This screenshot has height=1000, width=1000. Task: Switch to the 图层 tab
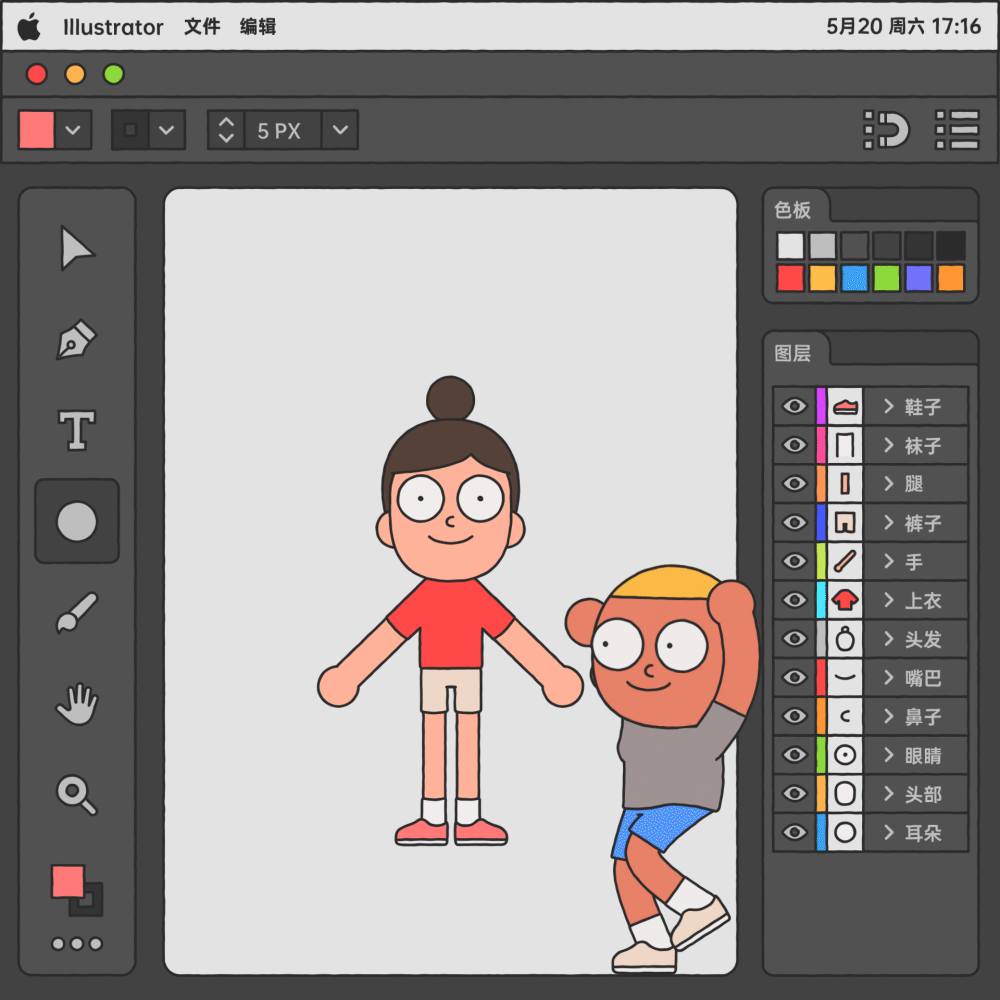tap(793, 353)
